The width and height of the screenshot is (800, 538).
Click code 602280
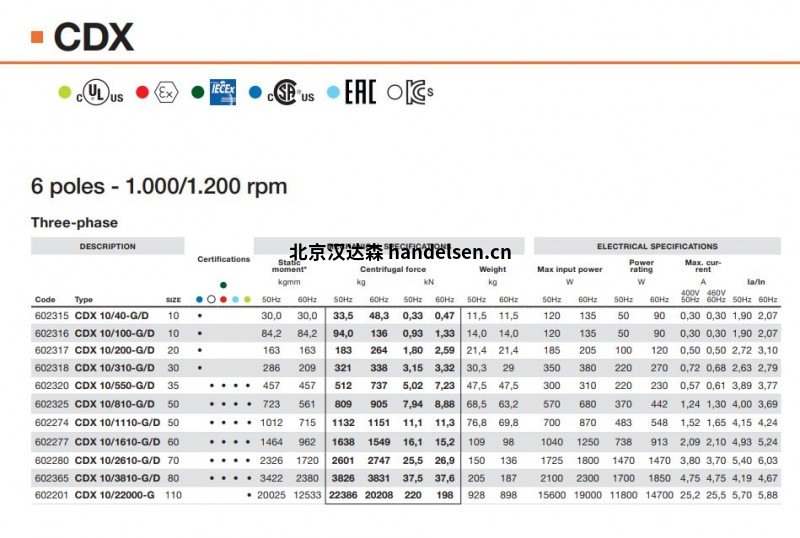52,460
